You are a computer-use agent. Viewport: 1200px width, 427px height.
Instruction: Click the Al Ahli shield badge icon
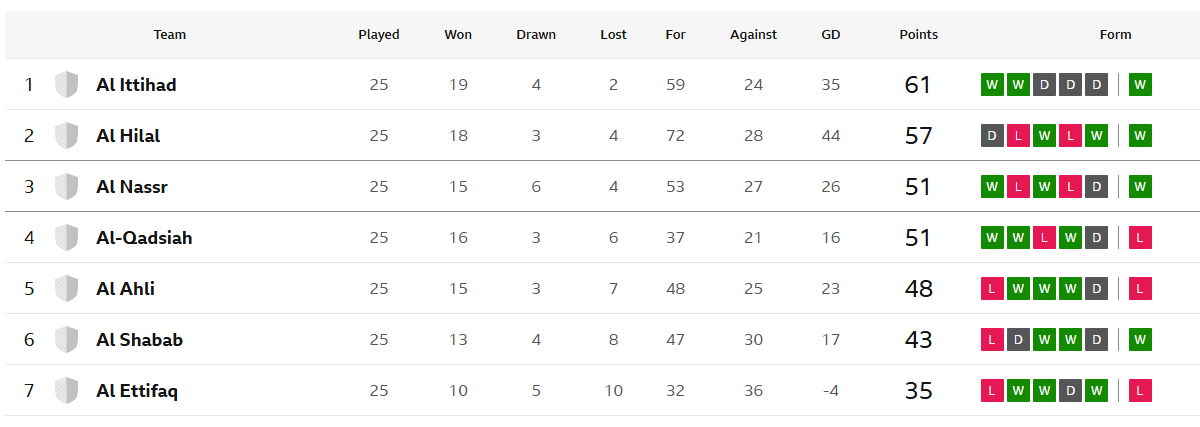67,289
